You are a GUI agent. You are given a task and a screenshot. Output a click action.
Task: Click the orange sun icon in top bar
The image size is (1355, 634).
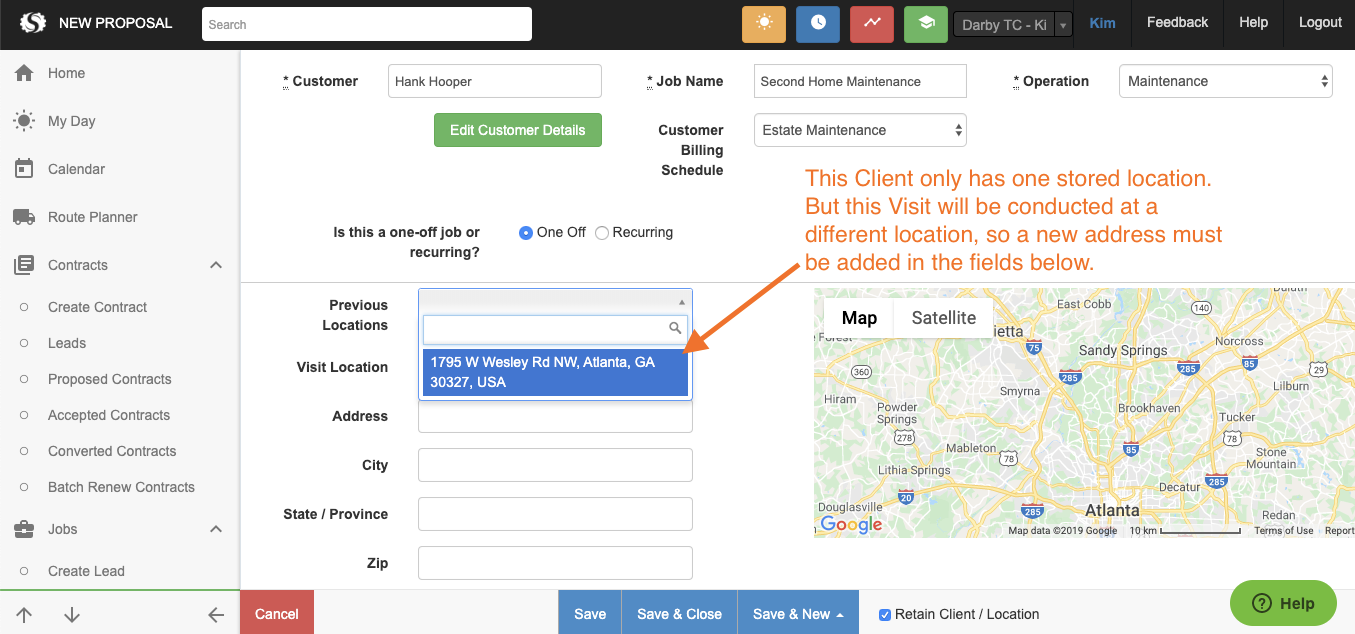763,22
